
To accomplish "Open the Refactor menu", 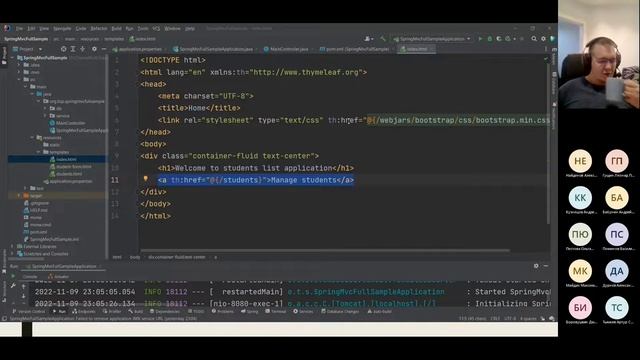I will pyautogui.click(x=98, y=29).
